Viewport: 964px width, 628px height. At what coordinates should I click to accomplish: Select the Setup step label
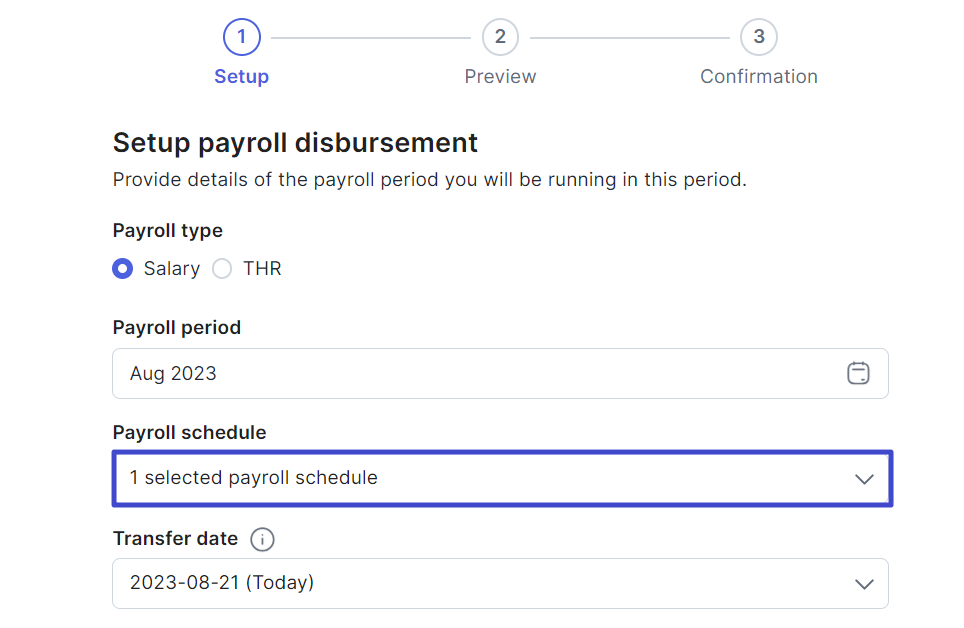242,76
